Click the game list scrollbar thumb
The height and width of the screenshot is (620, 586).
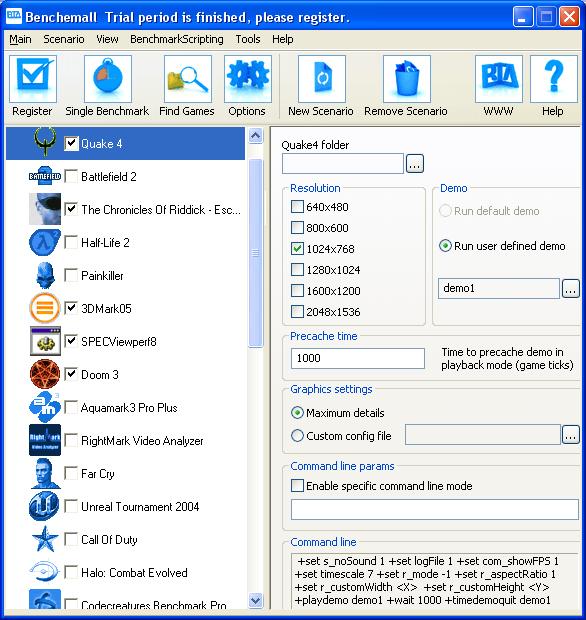(255, 253)
